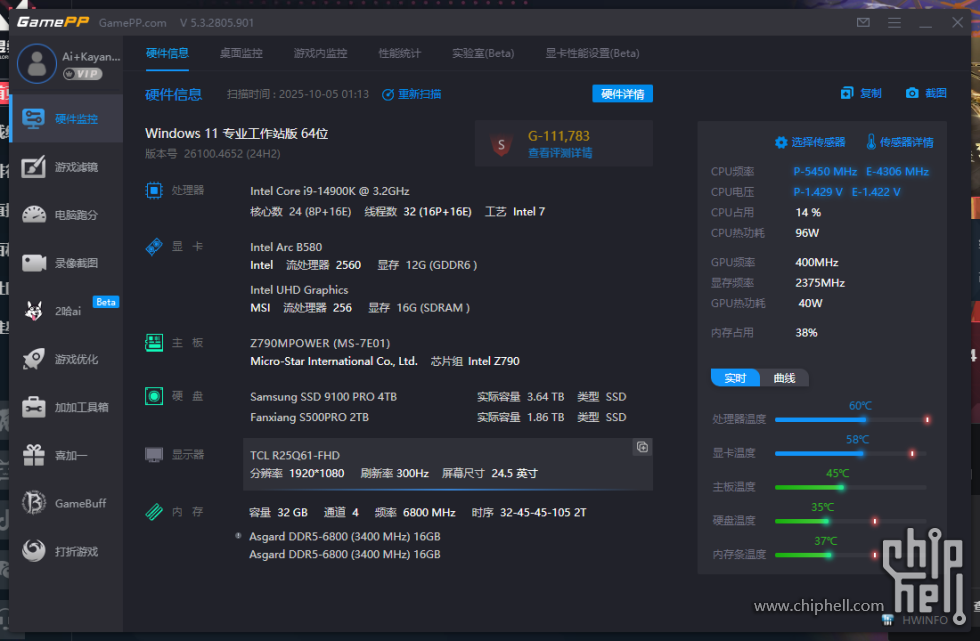
Task: Click the 硬件详情 button
Action: pyautogui.click(x=622, y=94)
